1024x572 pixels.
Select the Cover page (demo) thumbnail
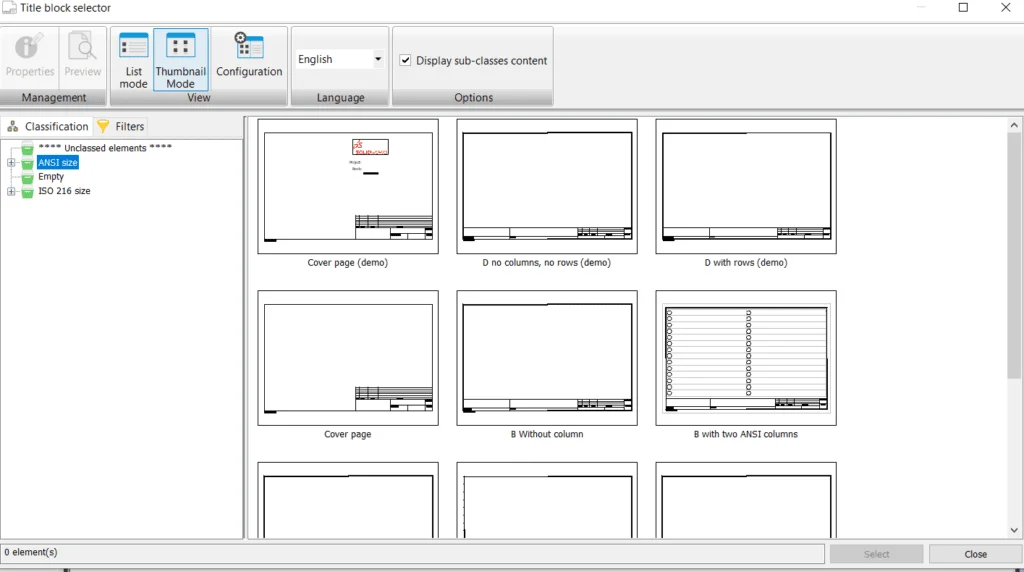point(348,187)
